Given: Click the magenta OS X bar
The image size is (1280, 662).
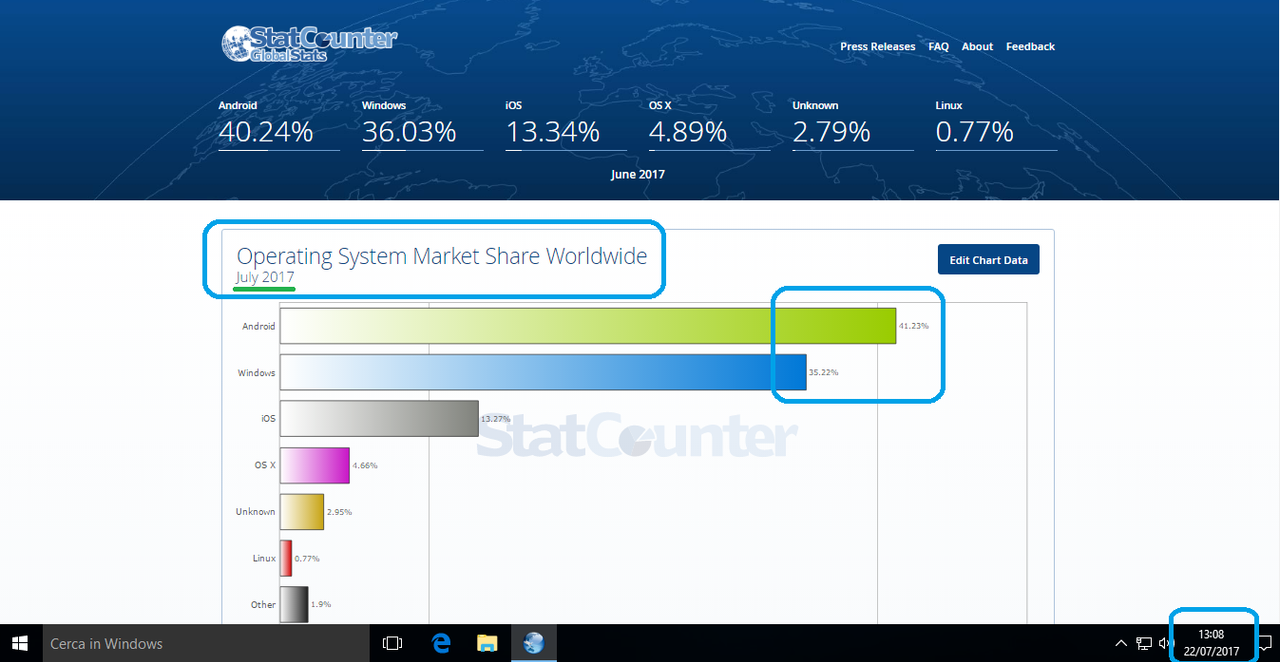Looking at the screenshot, I should tap(315, 465).
